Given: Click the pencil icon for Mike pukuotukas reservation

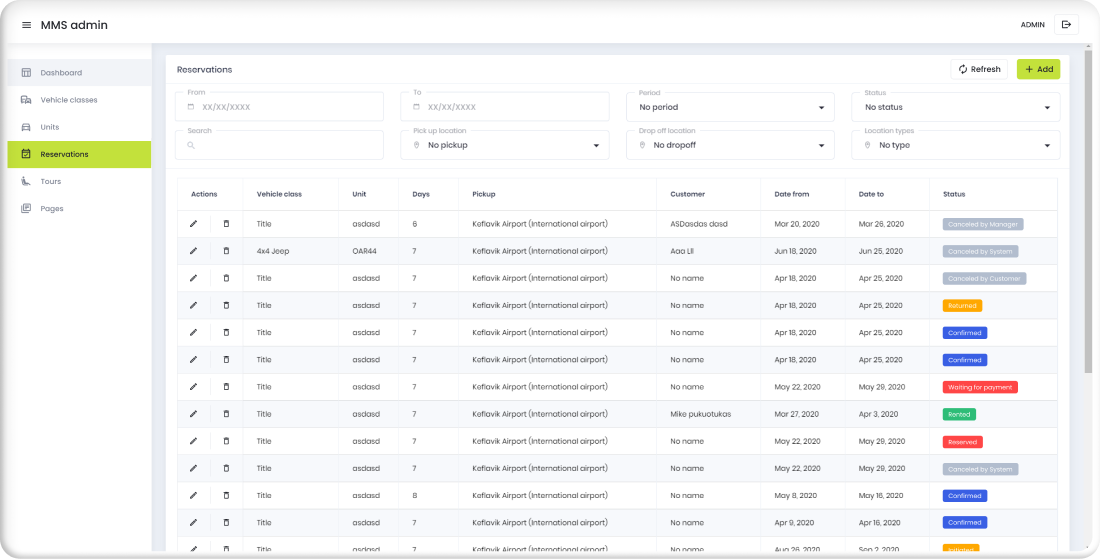Looking at the screenshot, I should pyautogui.click(x=194, y=414).
